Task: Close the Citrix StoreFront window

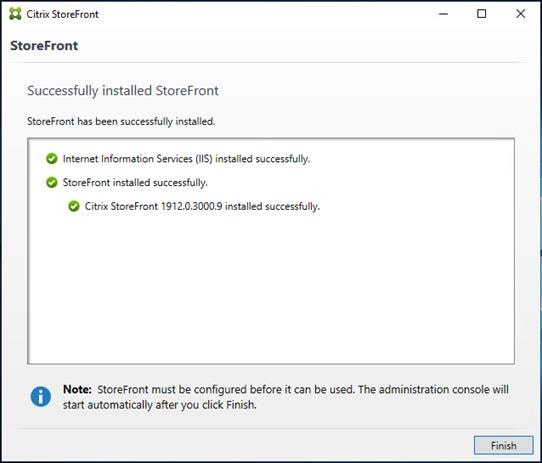Action: point(521,14)
